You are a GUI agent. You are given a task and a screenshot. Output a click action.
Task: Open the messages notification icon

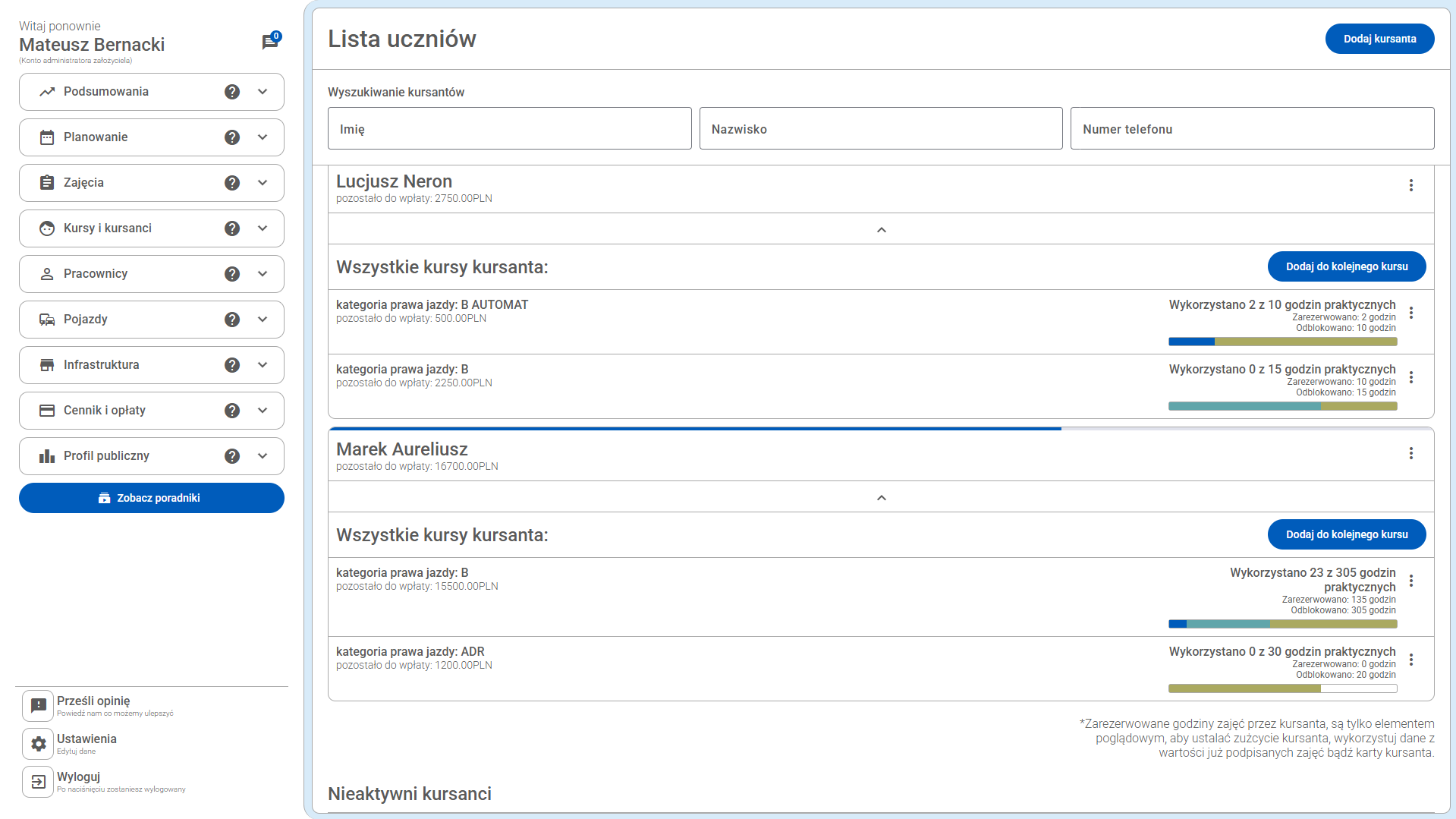[269, 42]
